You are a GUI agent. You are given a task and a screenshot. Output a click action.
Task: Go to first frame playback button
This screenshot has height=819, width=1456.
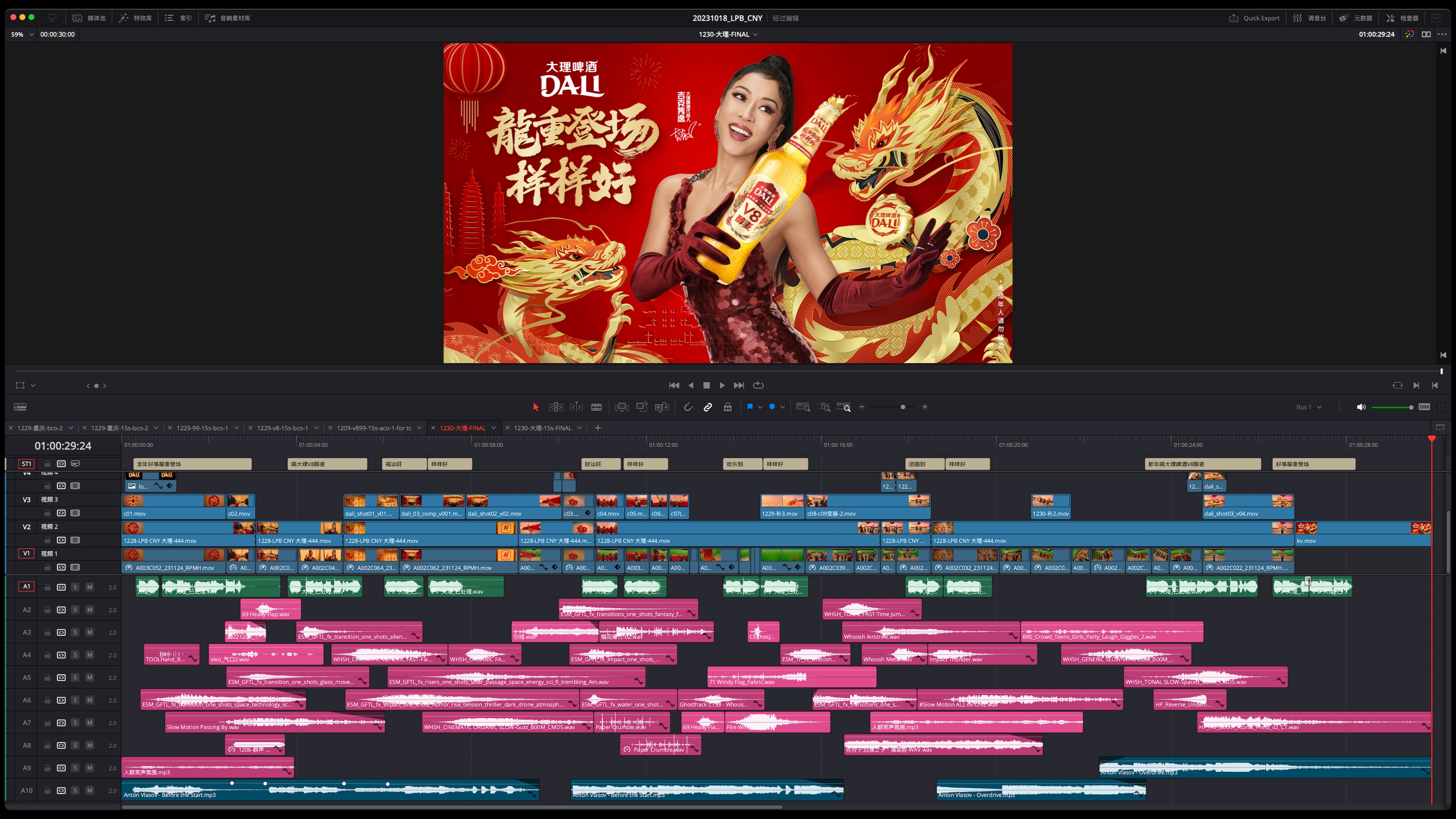coord(674,386)
